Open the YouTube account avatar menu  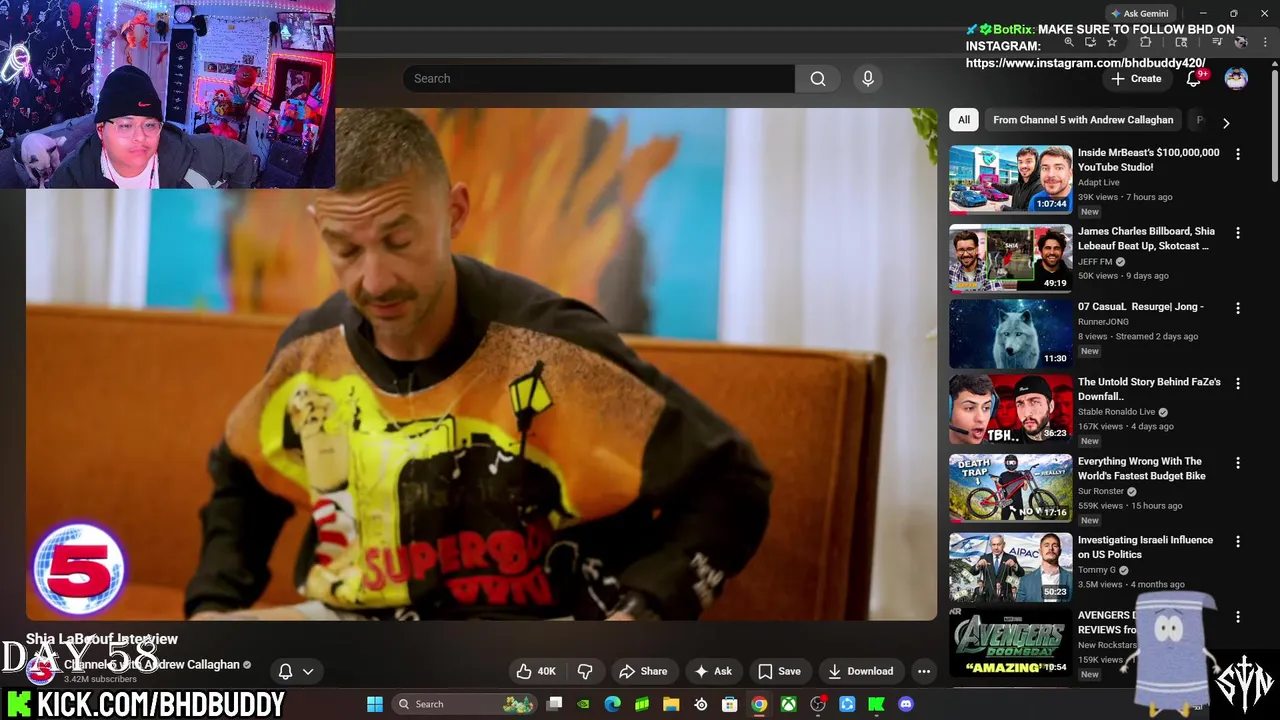(x=1236, y=79)
